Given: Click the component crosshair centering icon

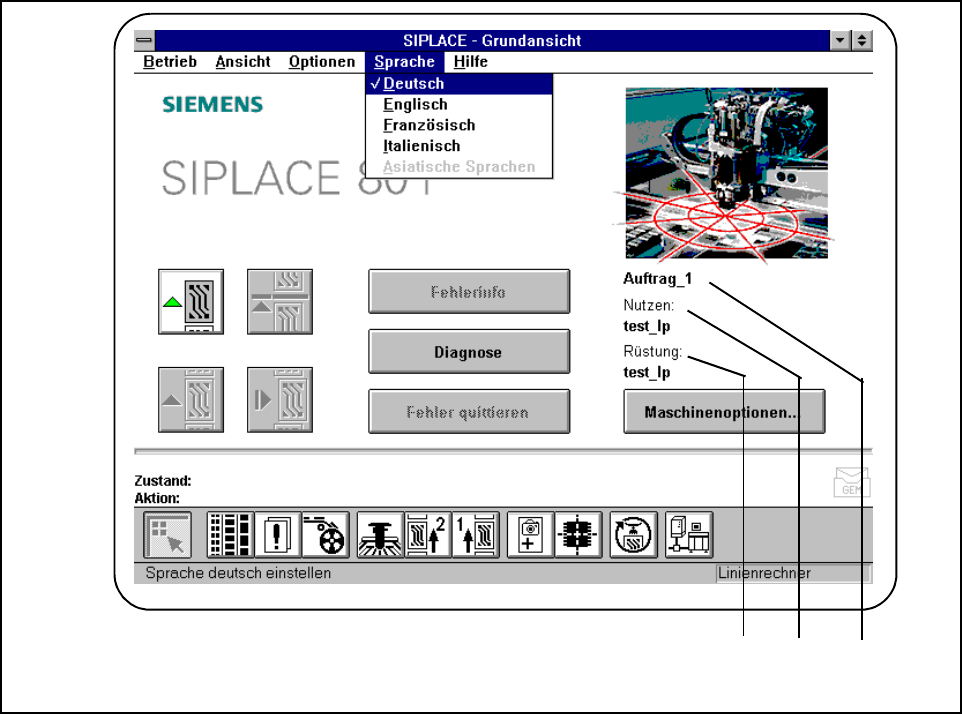Looking at the screenshot, I should click(x=578, y=535).
